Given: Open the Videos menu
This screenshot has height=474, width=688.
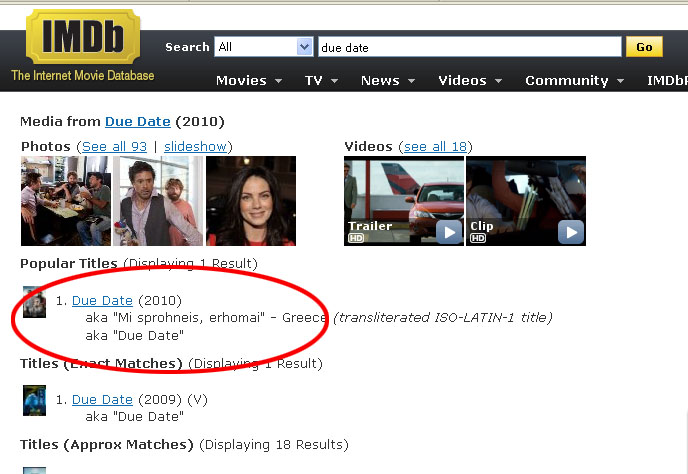Looking at the screenshot, I should [x=470, y=80].
